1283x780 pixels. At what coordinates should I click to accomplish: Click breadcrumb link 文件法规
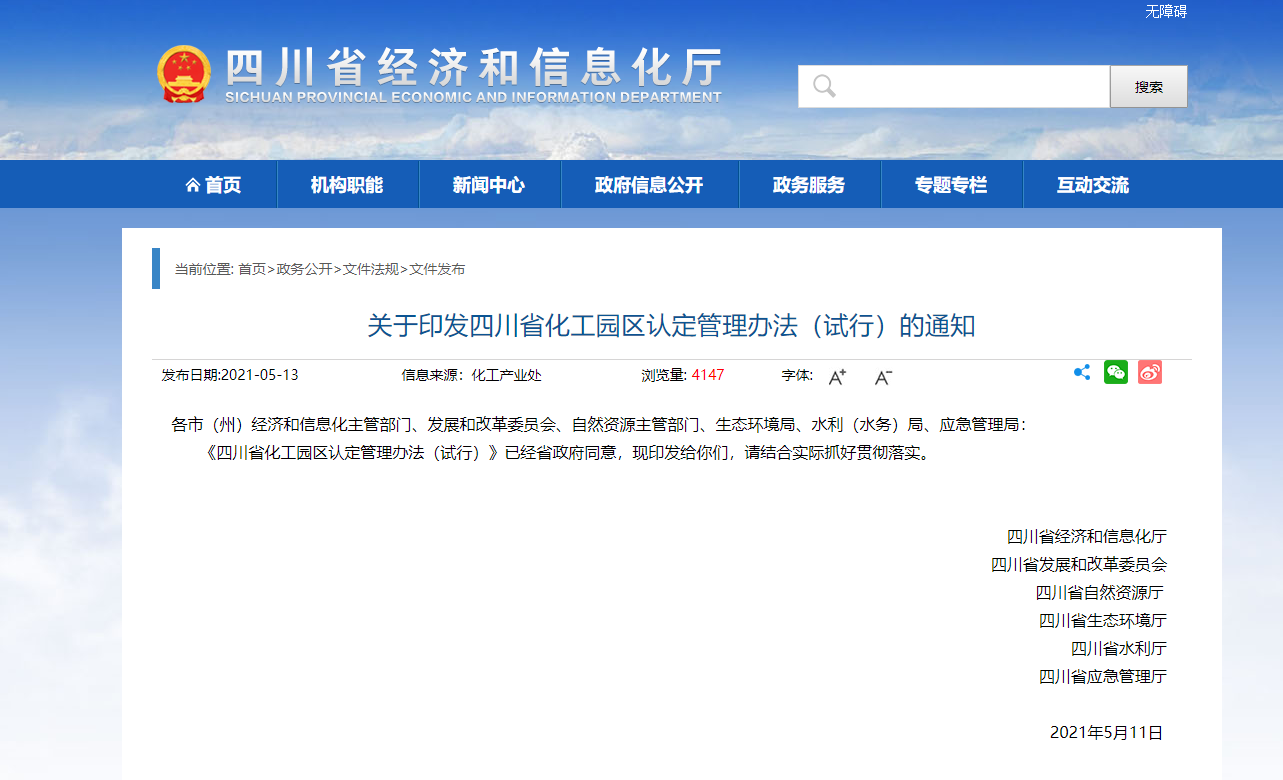pyautogui.click(x=371, y=269)
